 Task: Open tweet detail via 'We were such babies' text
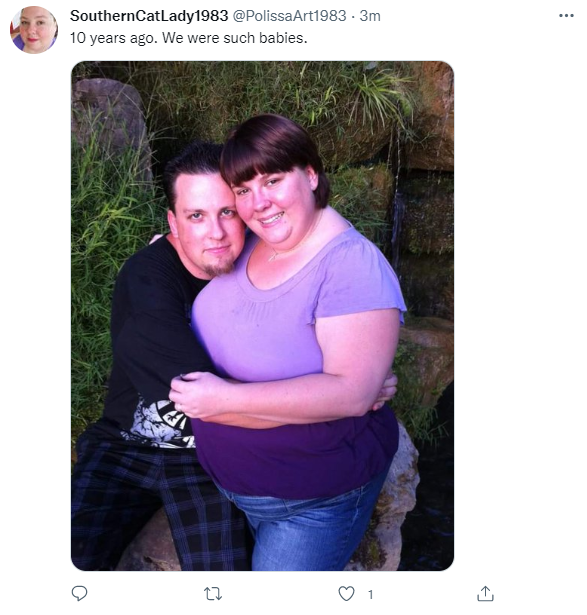(x=234, y=38)
